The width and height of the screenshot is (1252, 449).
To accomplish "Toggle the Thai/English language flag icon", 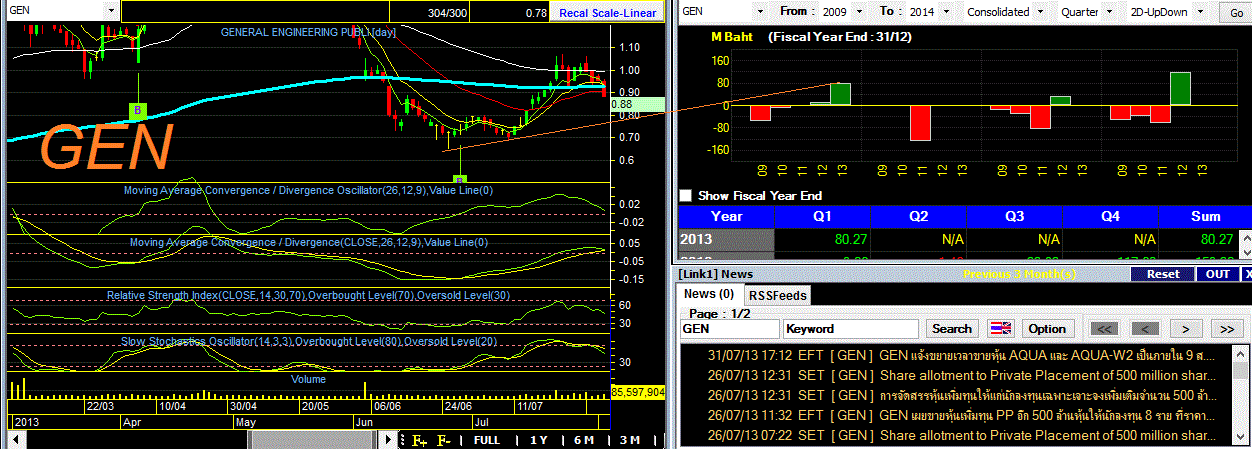I will click(x=1001, y=329).
